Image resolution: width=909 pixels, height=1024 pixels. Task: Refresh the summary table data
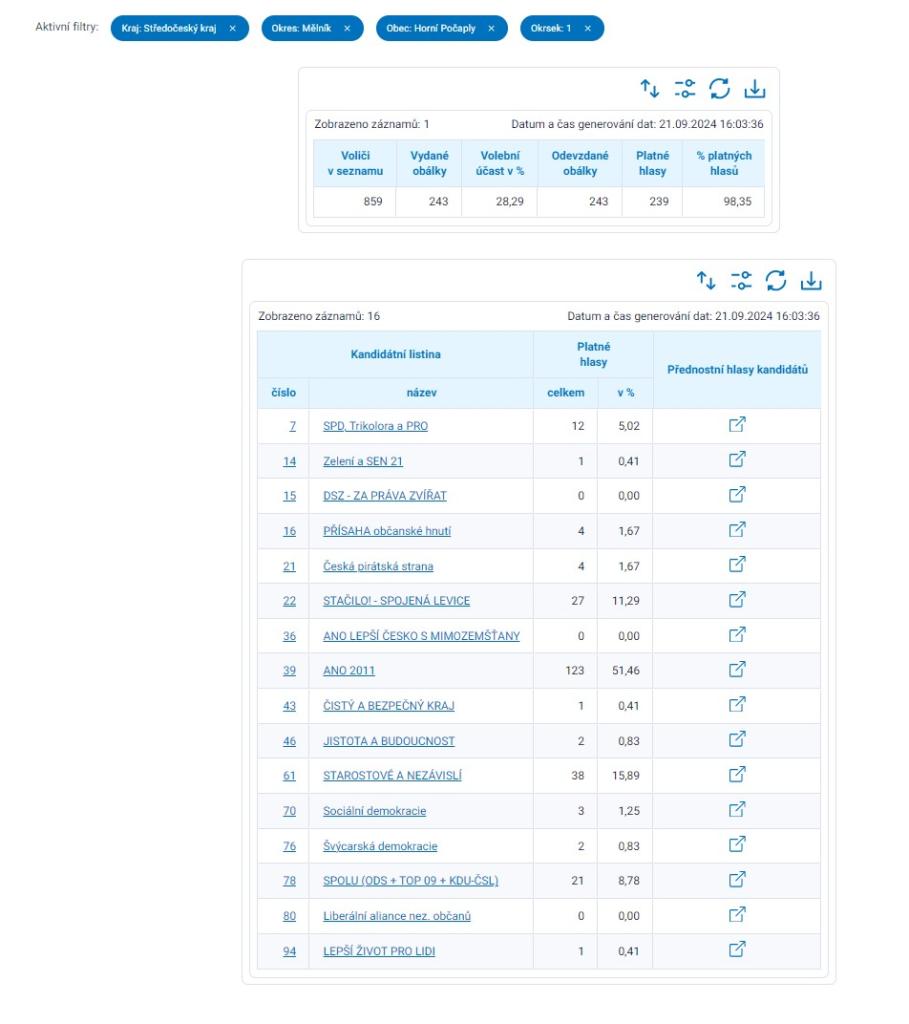(720, 89)
